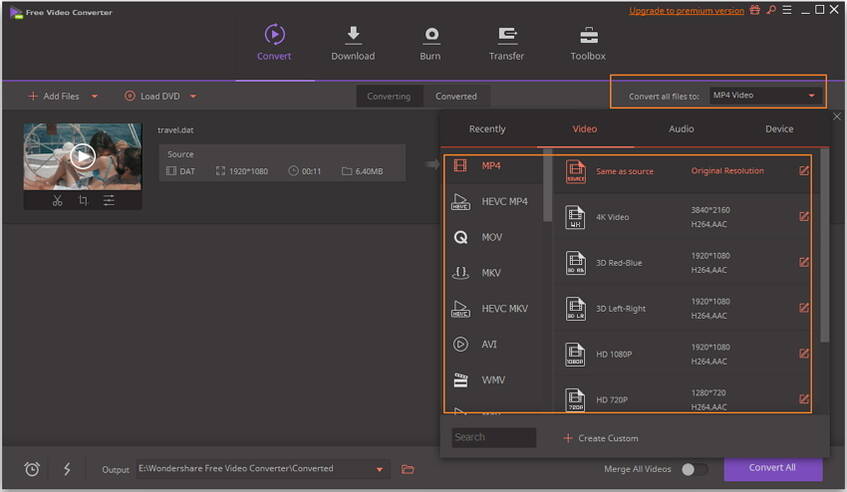
Task: Switch to the Audio format tab
Action: [681, 129]
